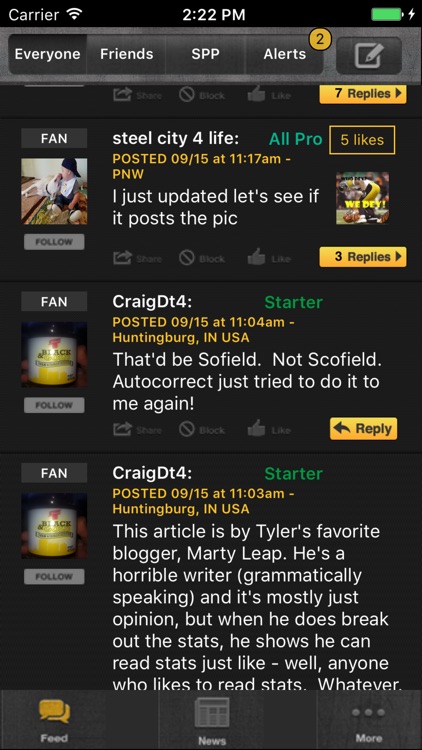The width and height of the screenshot is (422, 750).
Task: Follow CraigDt4 on the Marty Leap post
Action: (54, 576)
